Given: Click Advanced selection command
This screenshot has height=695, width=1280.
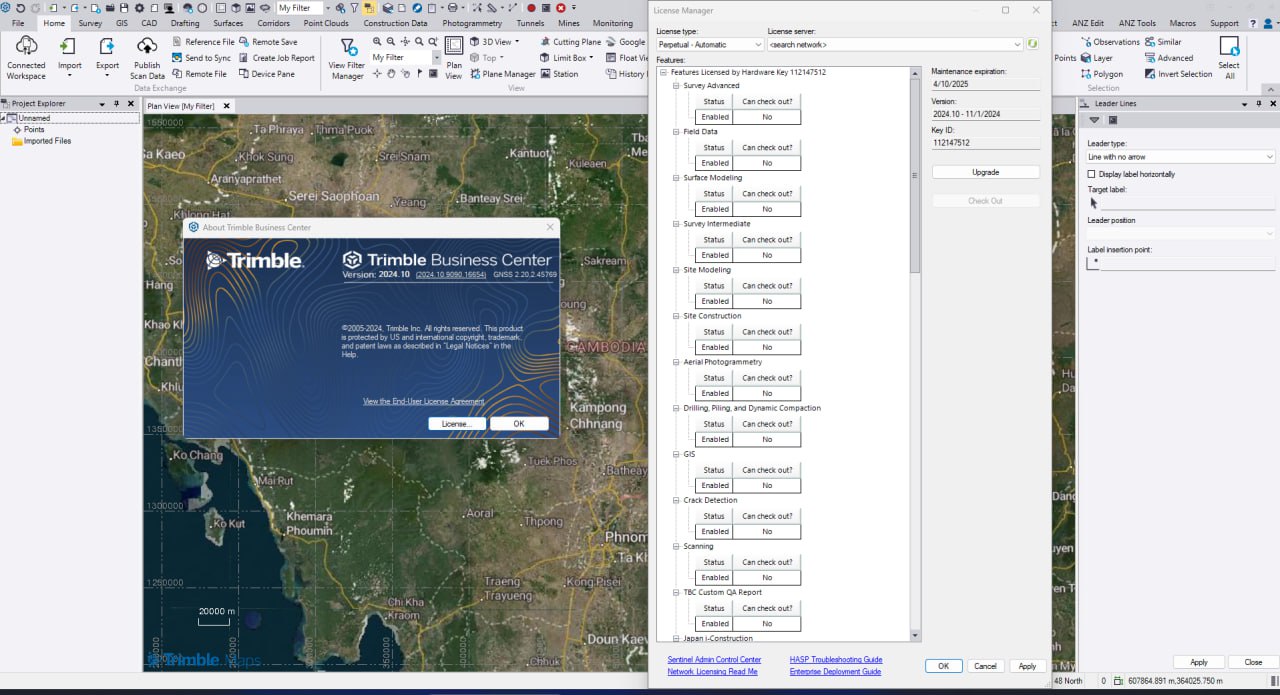Looking at the screenshot, I should [x=1169, y=58].
